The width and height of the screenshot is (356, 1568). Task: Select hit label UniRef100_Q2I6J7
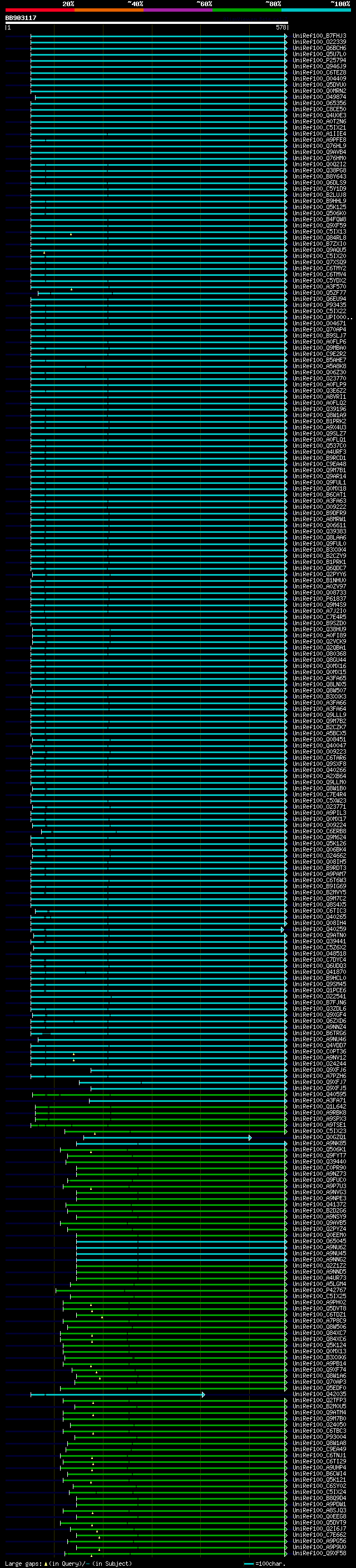(319, 1529)
